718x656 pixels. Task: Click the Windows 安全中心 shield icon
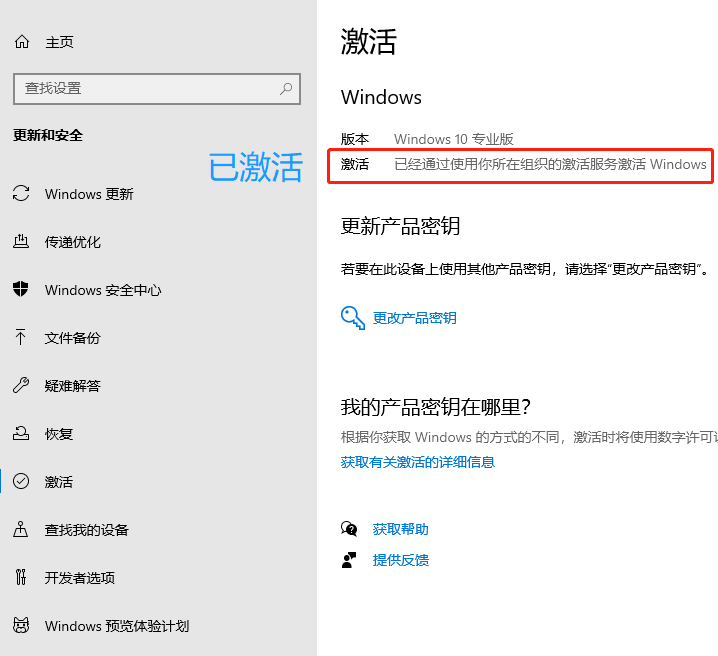coord(21,289)
